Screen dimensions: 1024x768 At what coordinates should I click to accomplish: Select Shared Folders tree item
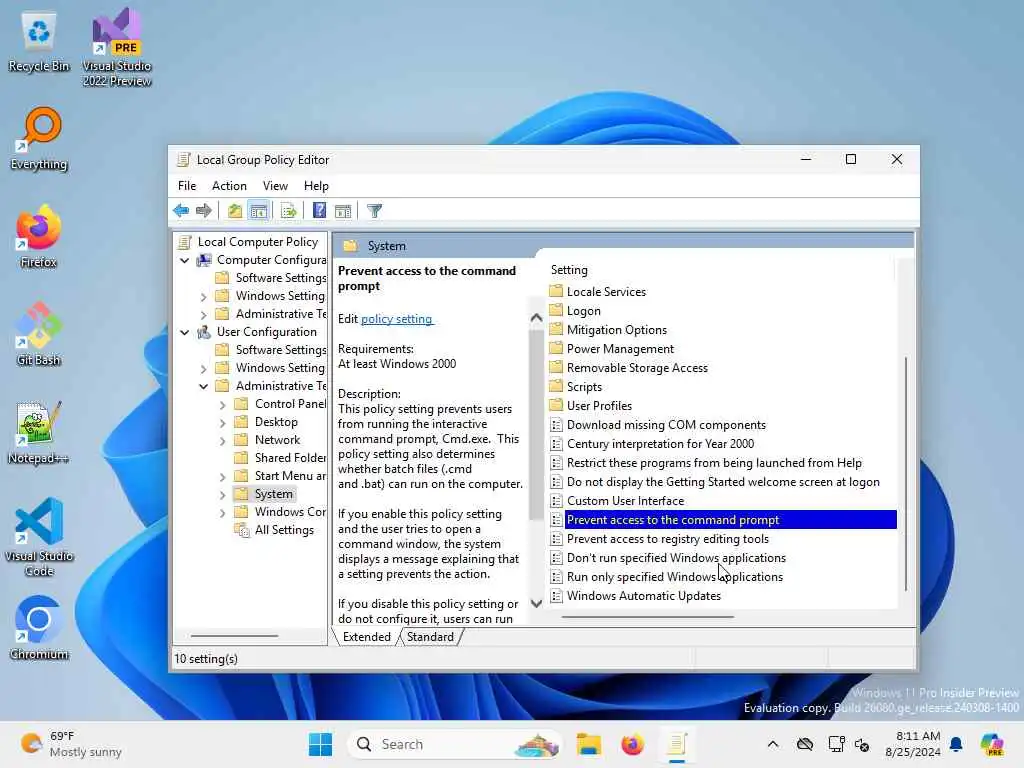pos(290,458)
